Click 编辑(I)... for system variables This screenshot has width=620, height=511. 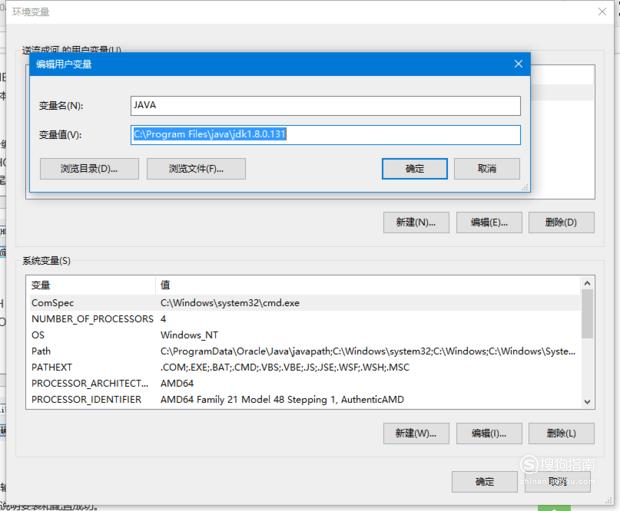point(489,433)
